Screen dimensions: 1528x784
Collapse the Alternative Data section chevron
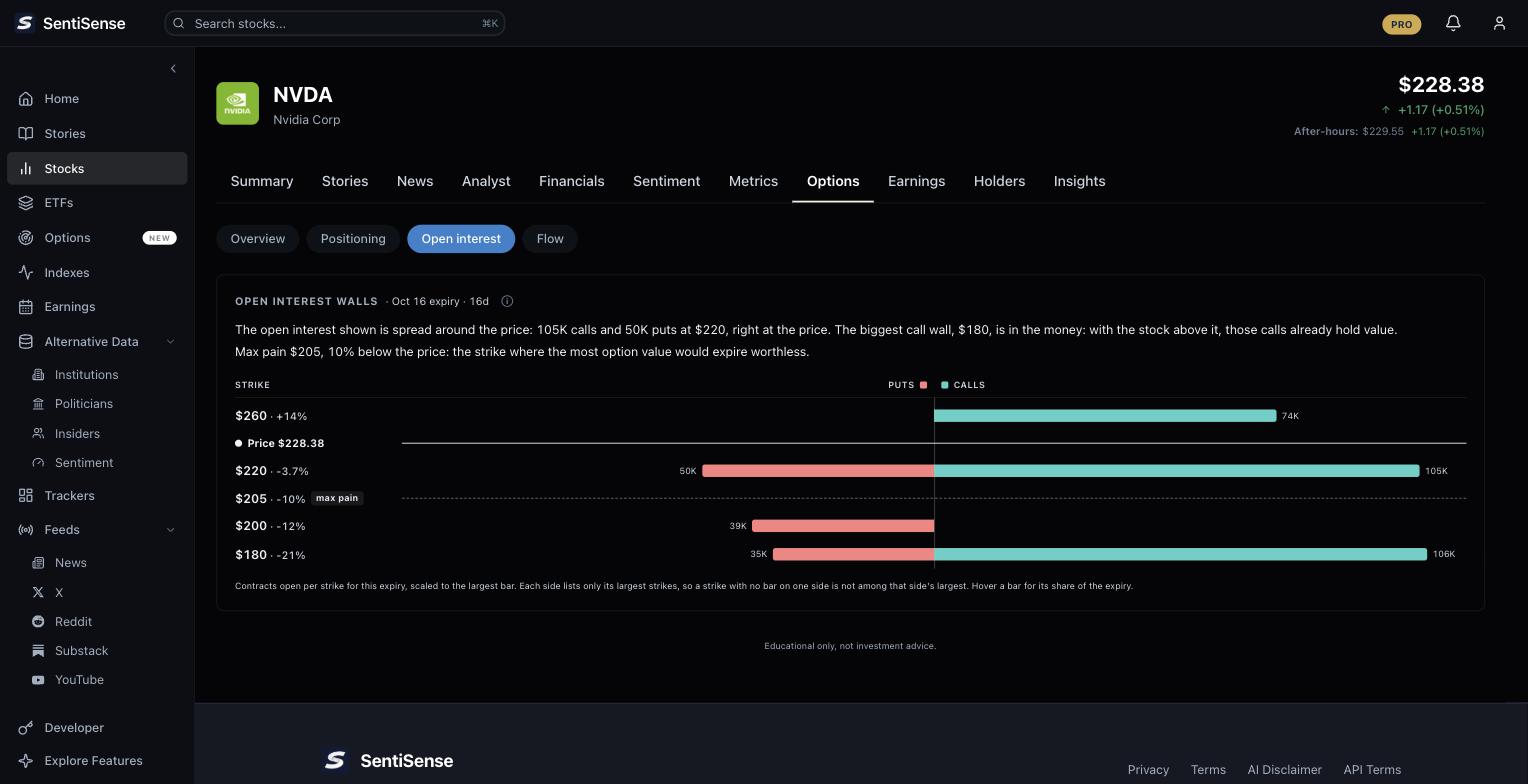coord(170,342)
